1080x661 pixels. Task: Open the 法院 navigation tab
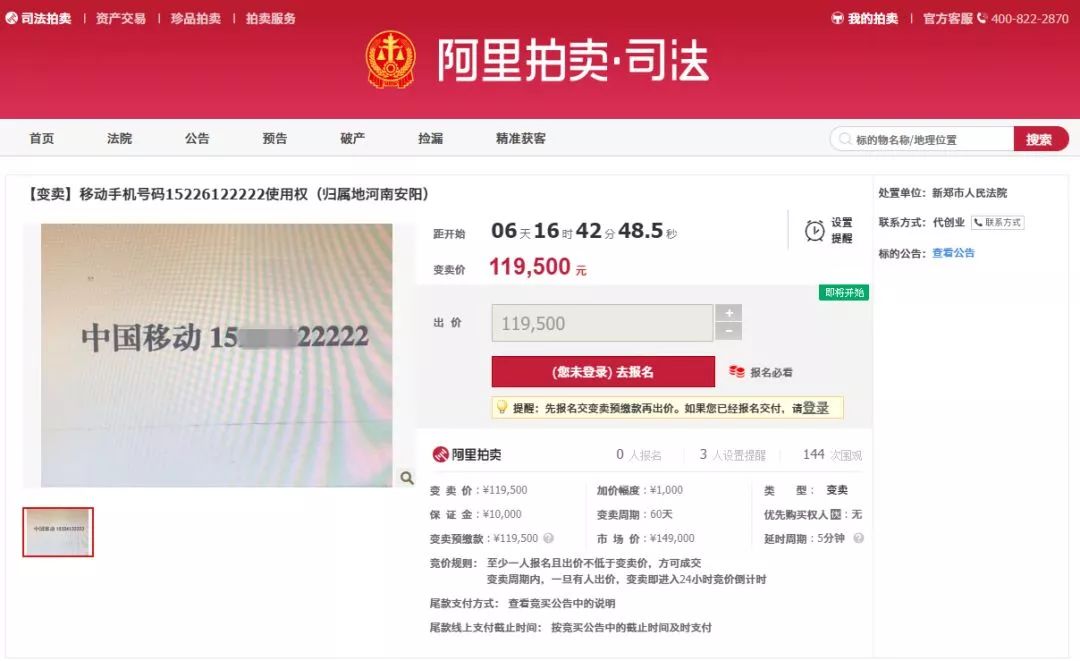[119, 138]
